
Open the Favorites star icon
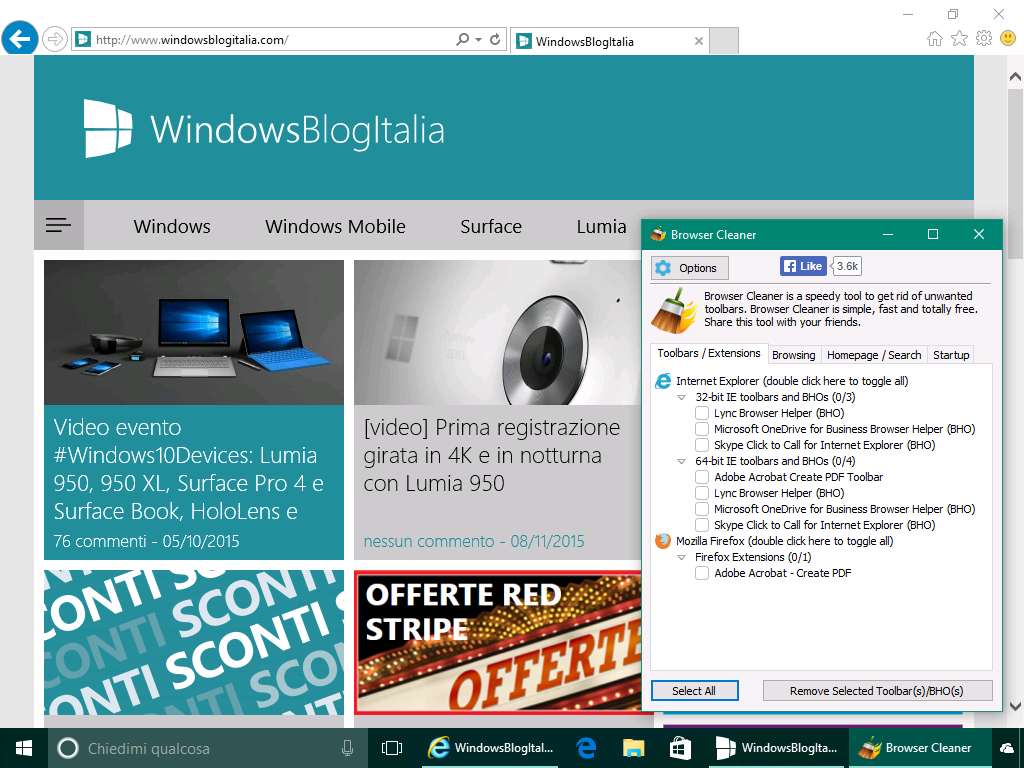pos(959,39)
